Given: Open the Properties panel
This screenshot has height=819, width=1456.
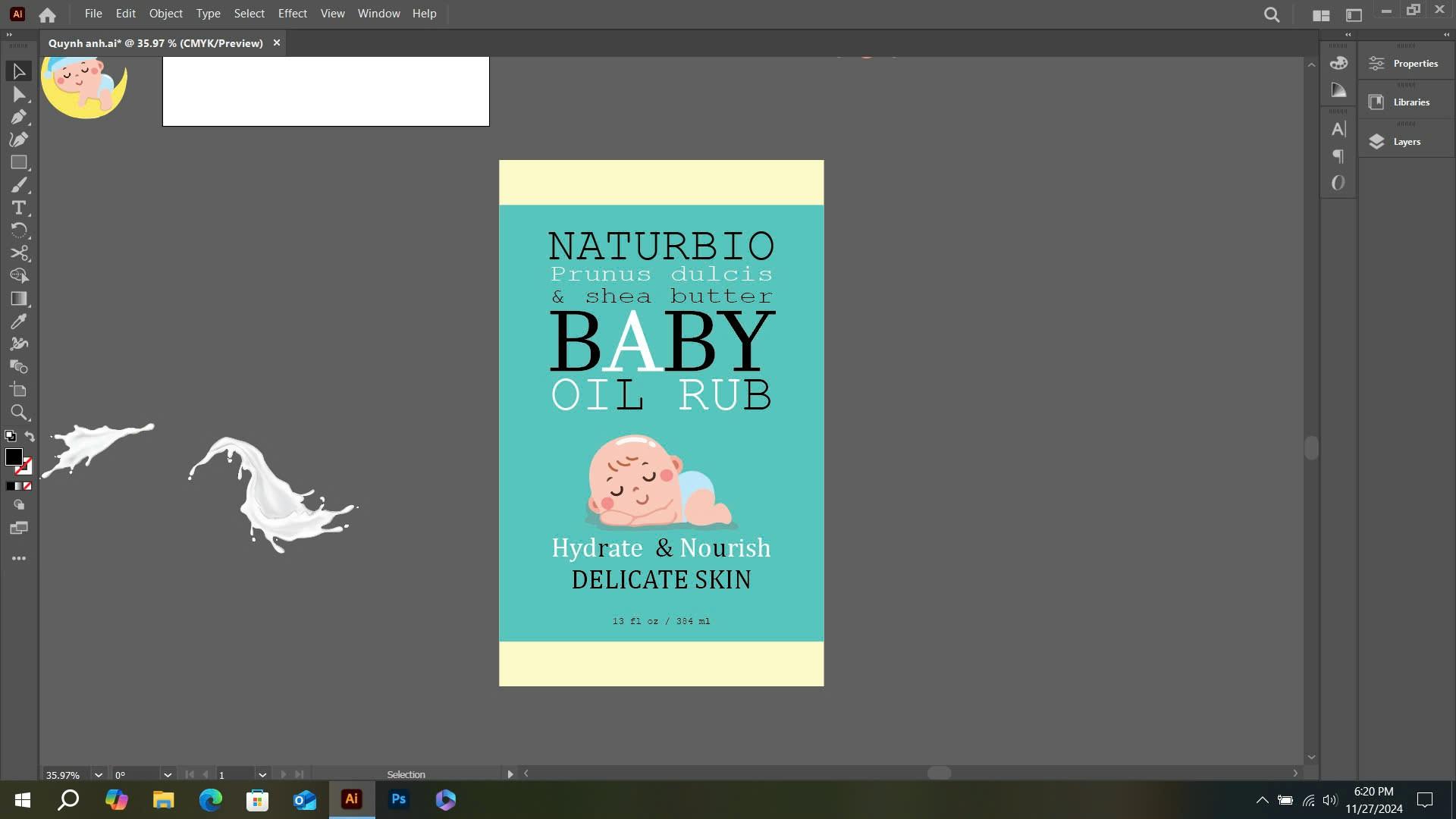Looking at the screenshot, I should [x=1414, y=64].
